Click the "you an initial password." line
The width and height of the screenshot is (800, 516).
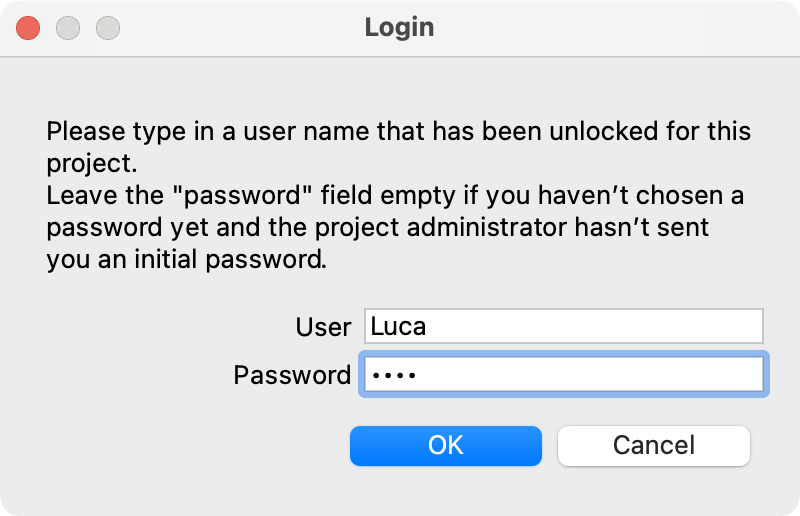click(x=186, y=260)
